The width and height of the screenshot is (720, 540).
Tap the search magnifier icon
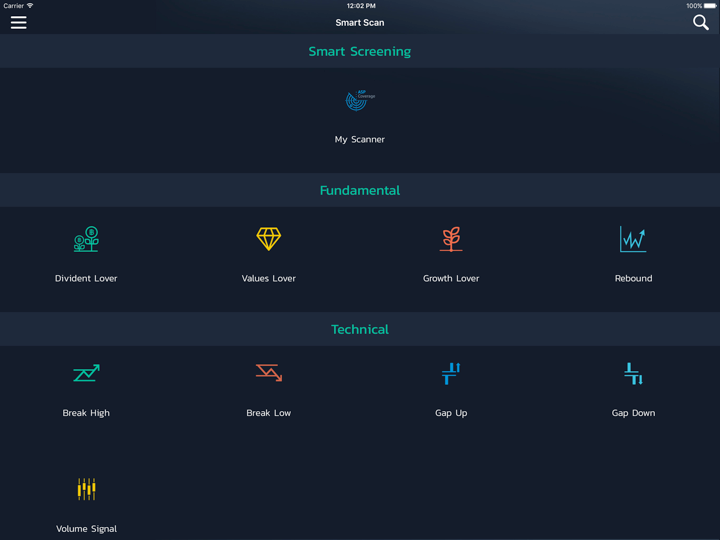[700, 22]
